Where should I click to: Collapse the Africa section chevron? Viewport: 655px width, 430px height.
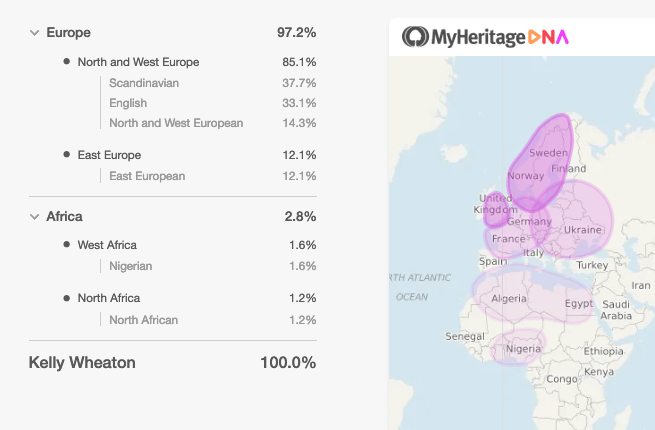35,216
